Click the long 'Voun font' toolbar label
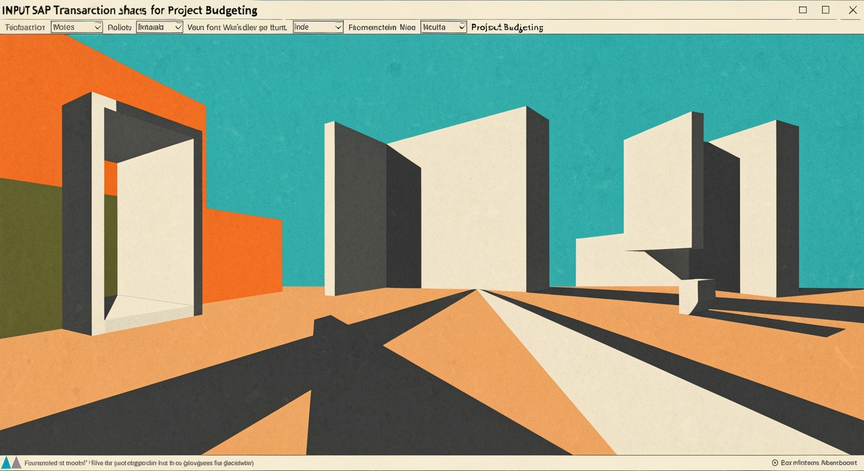The image size is (864, 471). (237, 27)
